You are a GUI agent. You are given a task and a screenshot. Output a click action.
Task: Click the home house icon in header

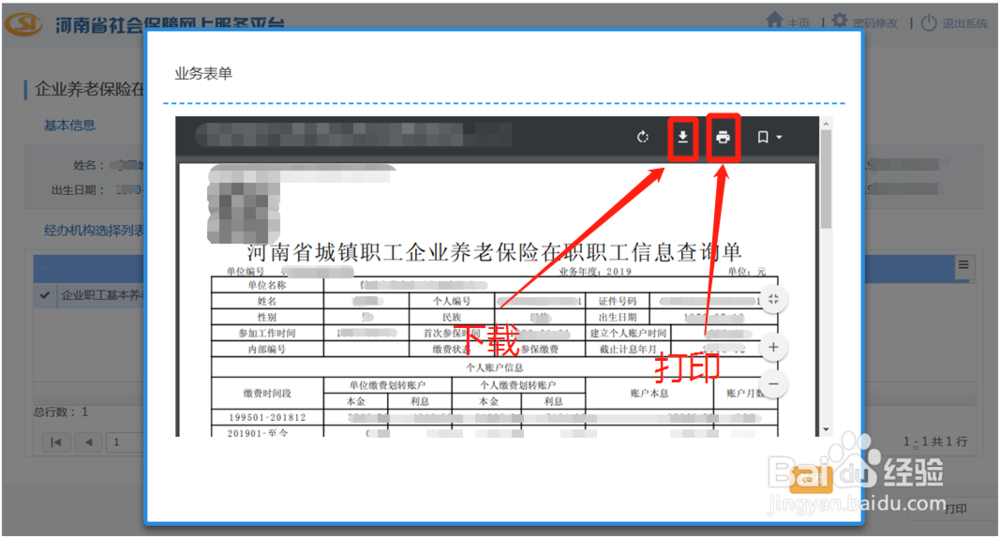click(774, 20)
